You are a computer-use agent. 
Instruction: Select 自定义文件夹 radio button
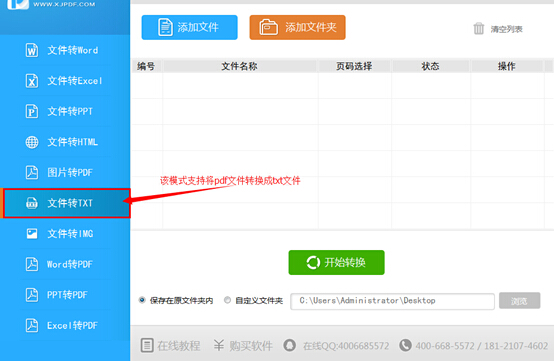[227, 300]
